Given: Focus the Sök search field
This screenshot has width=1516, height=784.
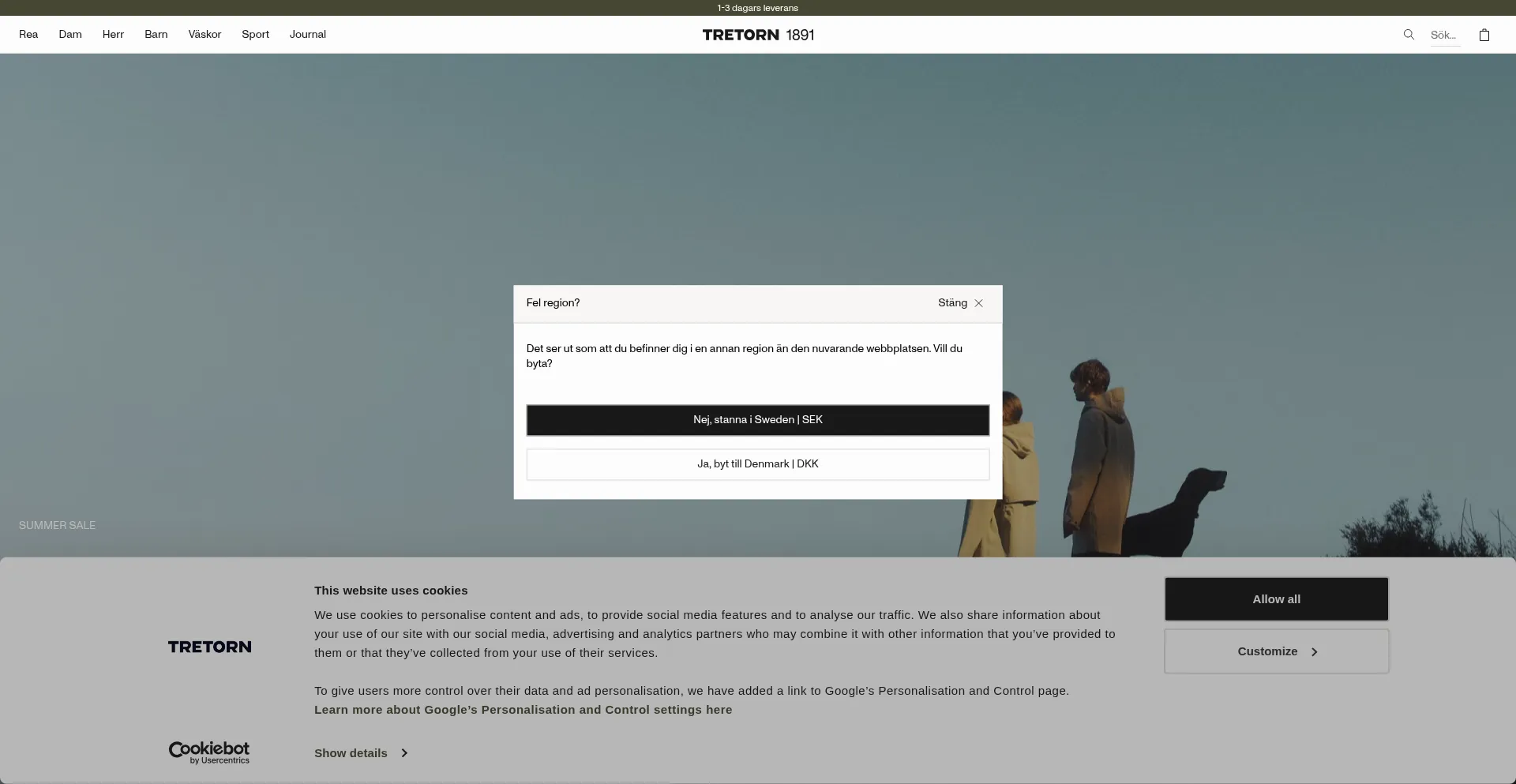Looking at the screenshot, I should coord(1445,35).
